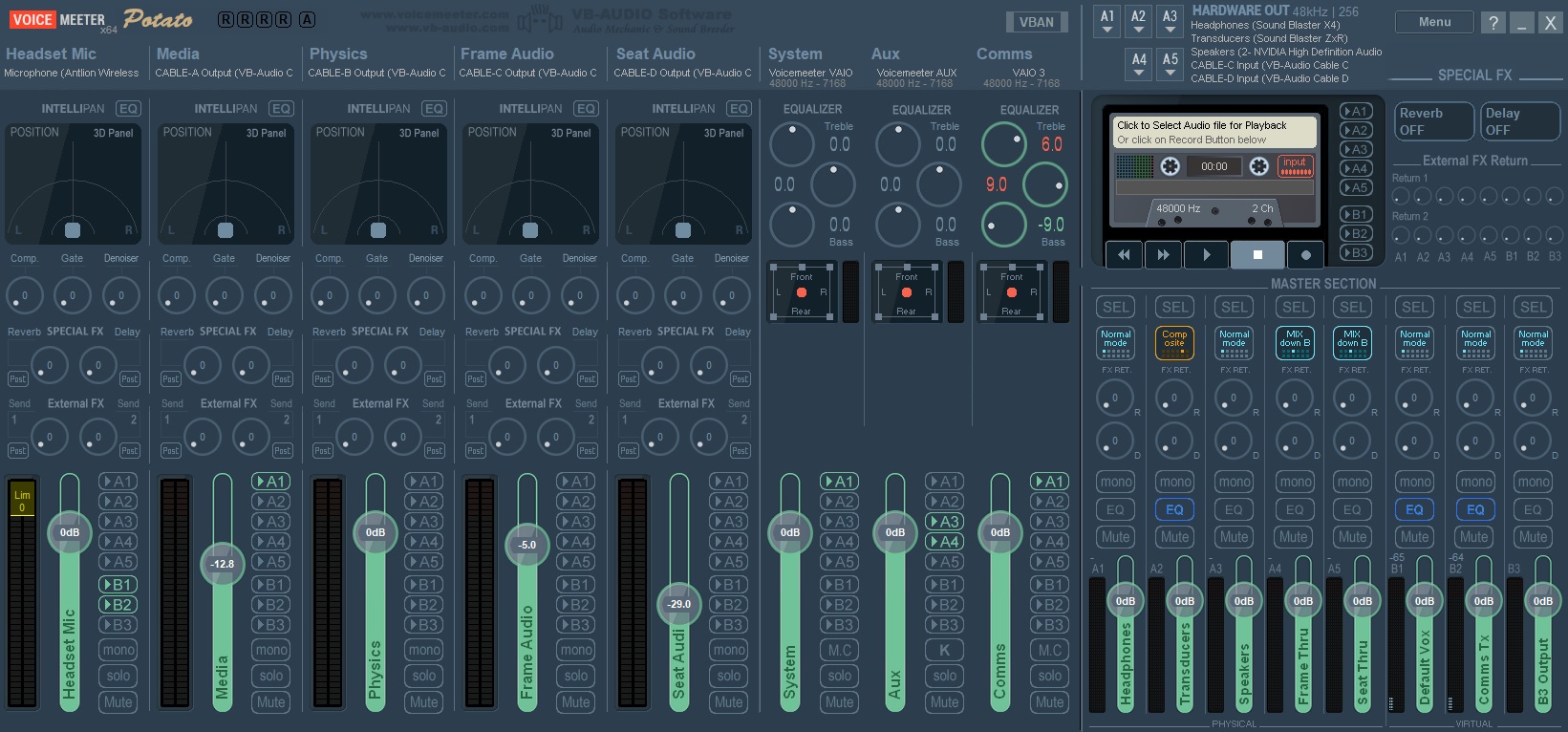Click the SEL button on A1 bus
This screenshot has height=732, width=1568.
click(1115, 307)
